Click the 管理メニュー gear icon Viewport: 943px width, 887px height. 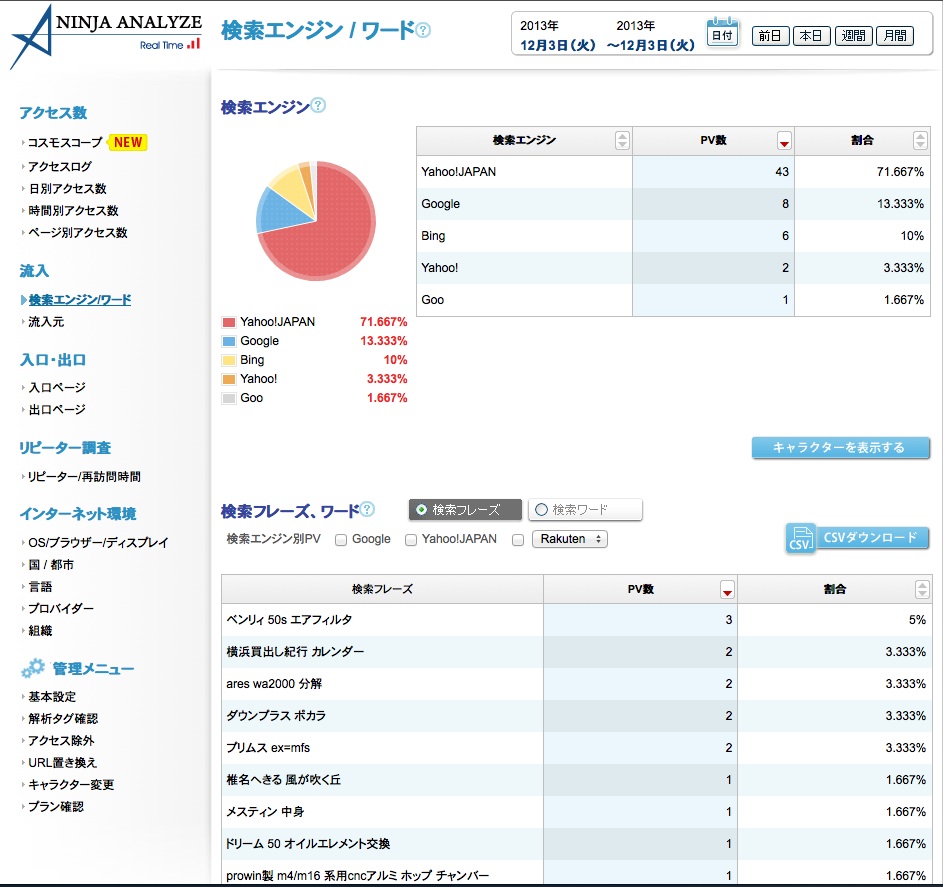click(33, 668)
